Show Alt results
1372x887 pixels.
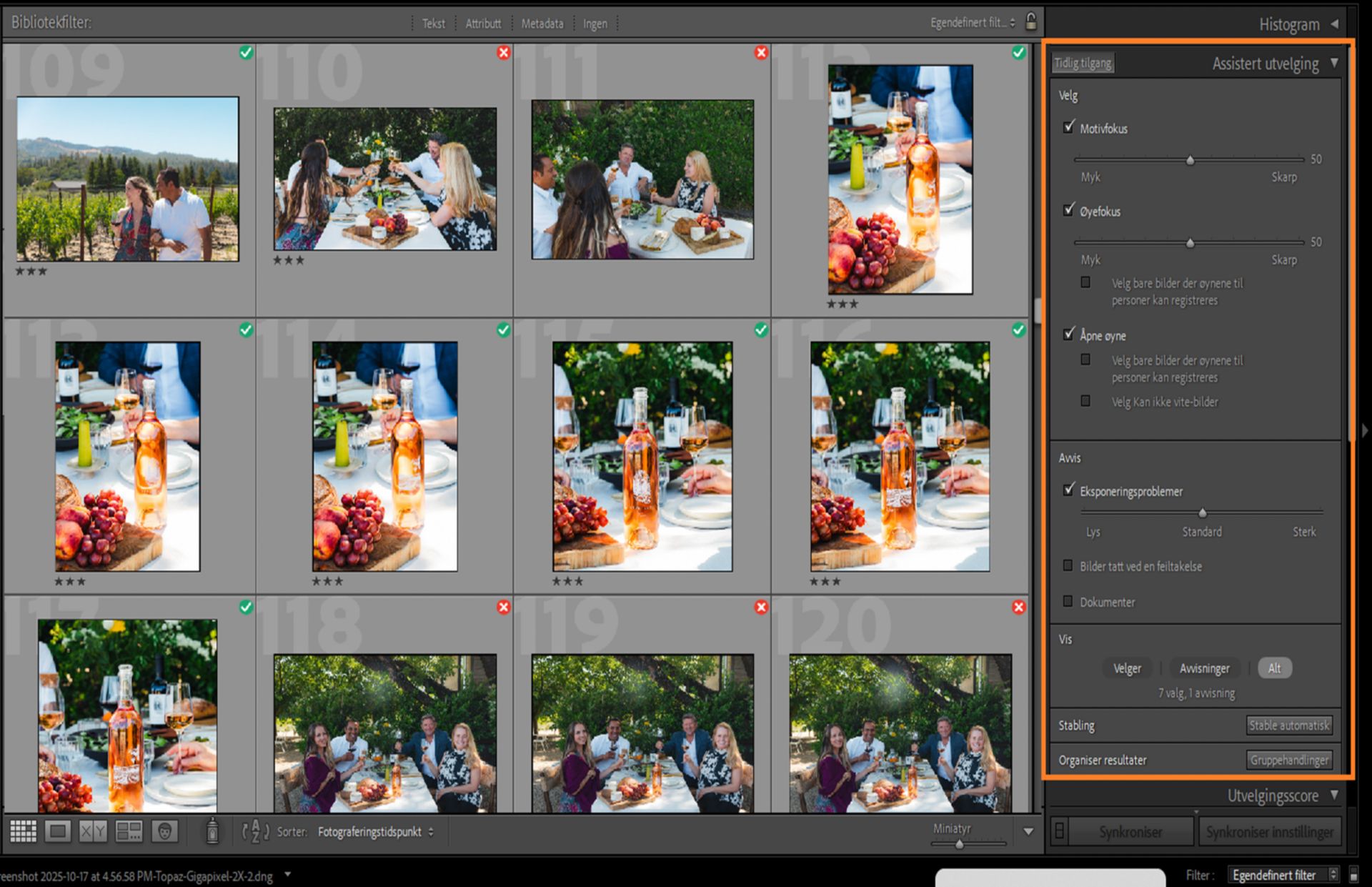pos(1275,668)
